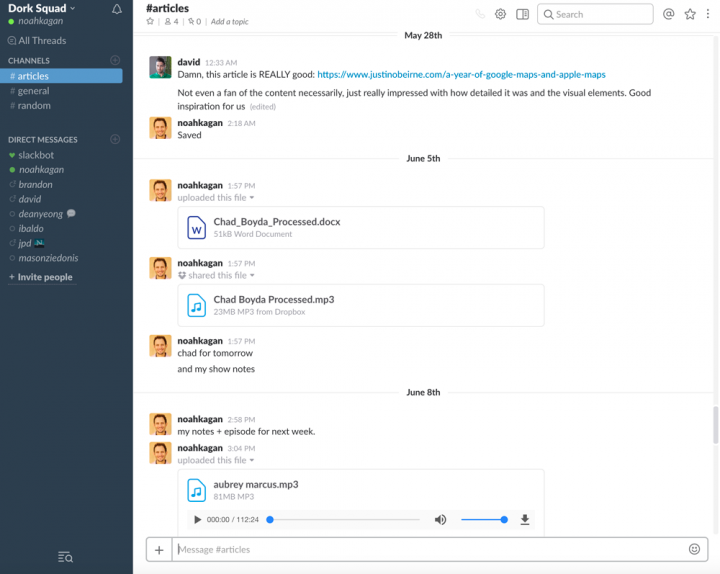
Task: Mute the audio player speaker icon
Action: point(440,520)
